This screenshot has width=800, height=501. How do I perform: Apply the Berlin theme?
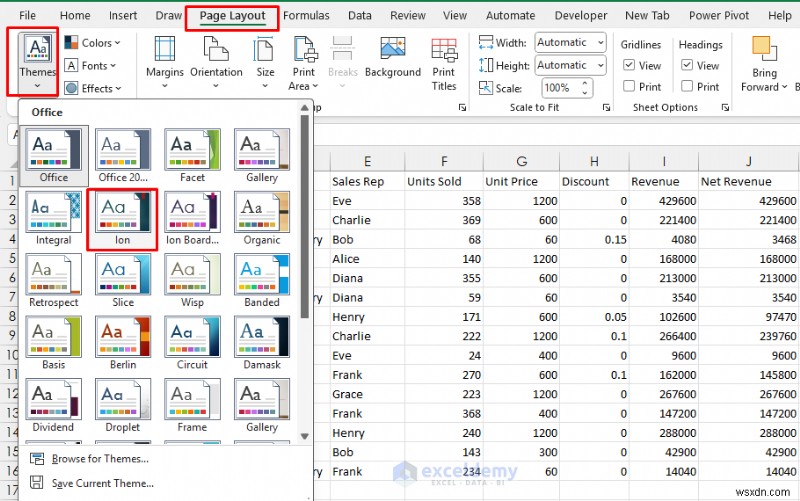123,343
